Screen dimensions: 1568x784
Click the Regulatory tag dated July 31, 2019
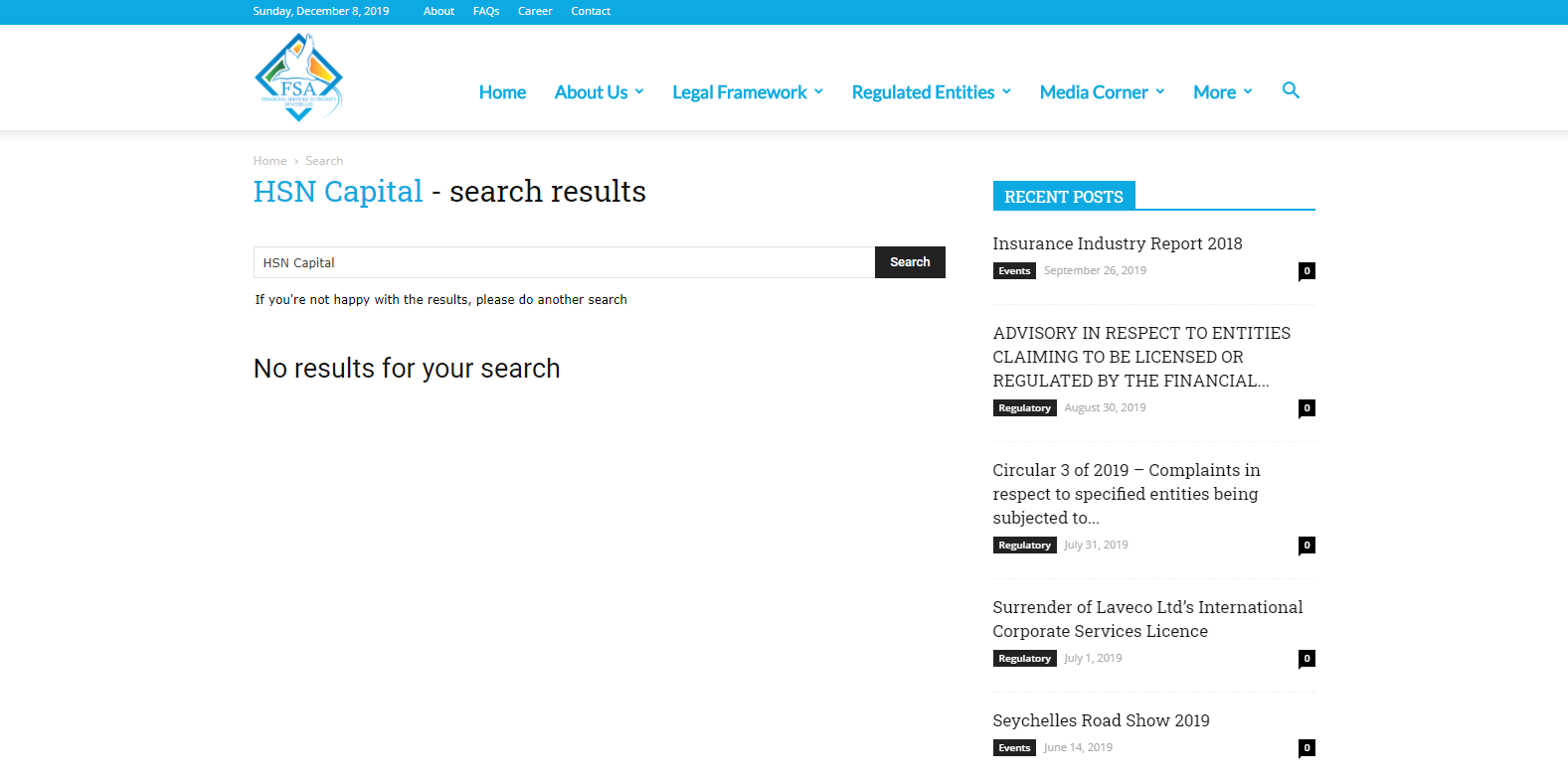pyautogui.click(x=1024, y=546)
